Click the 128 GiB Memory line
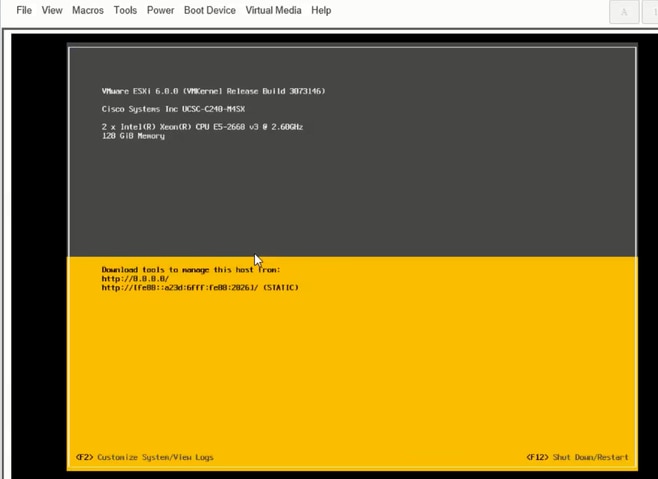Viewport: 658px width, 479px height. [x=133, y=136]
